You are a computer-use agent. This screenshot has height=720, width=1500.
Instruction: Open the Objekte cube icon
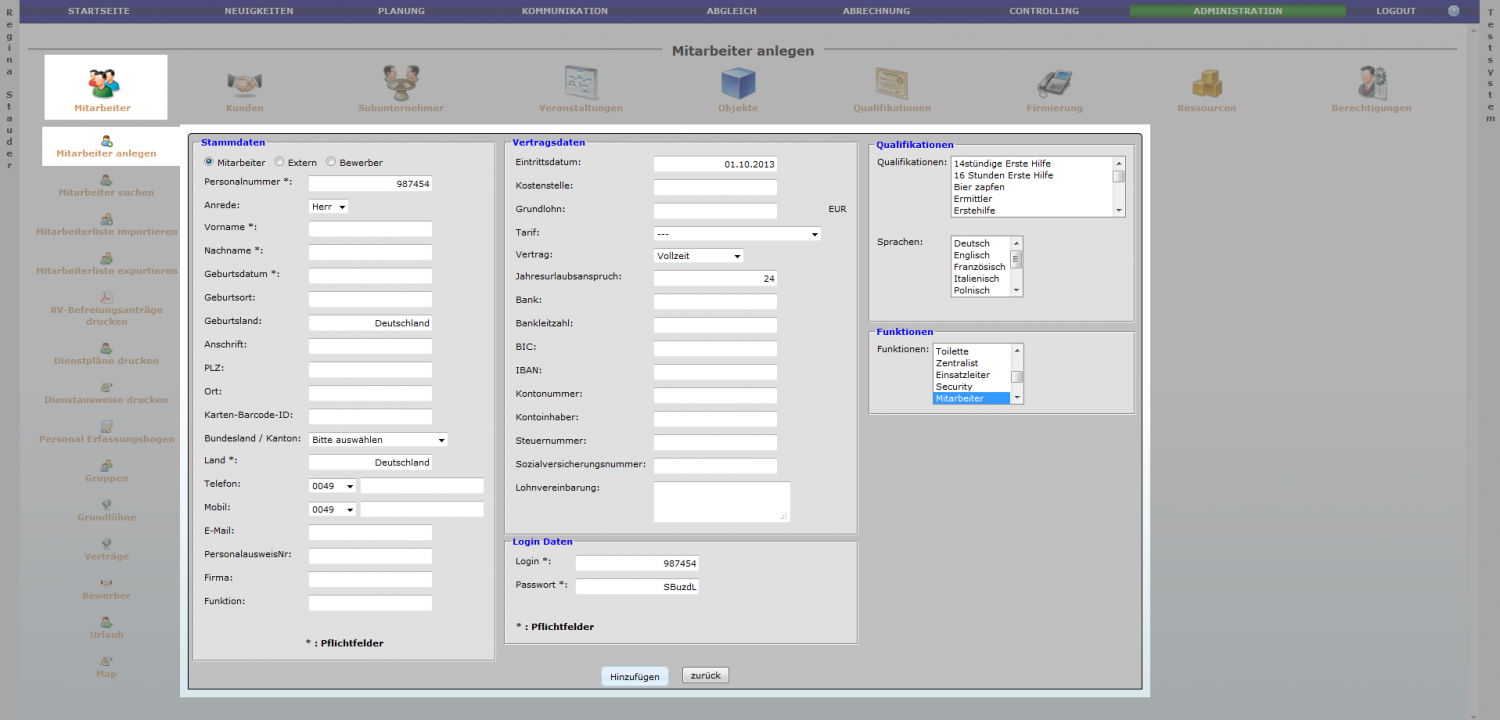(738, 82)
